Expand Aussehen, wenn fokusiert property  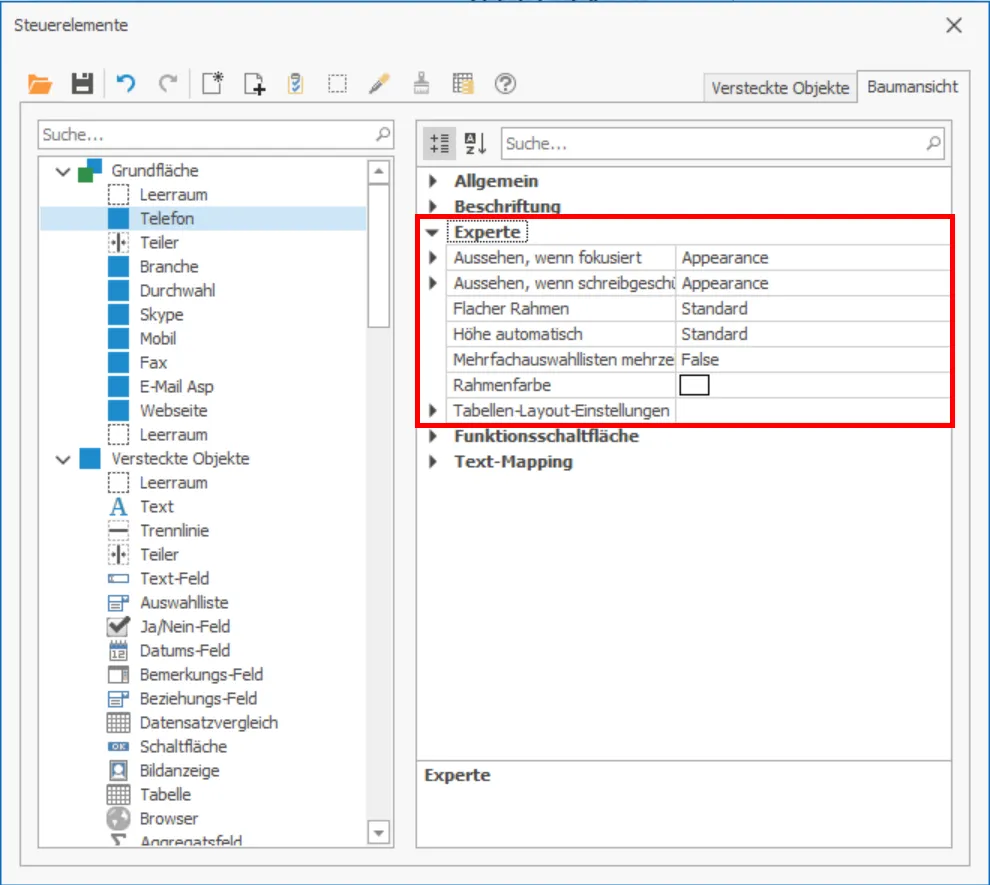(432, 258)
